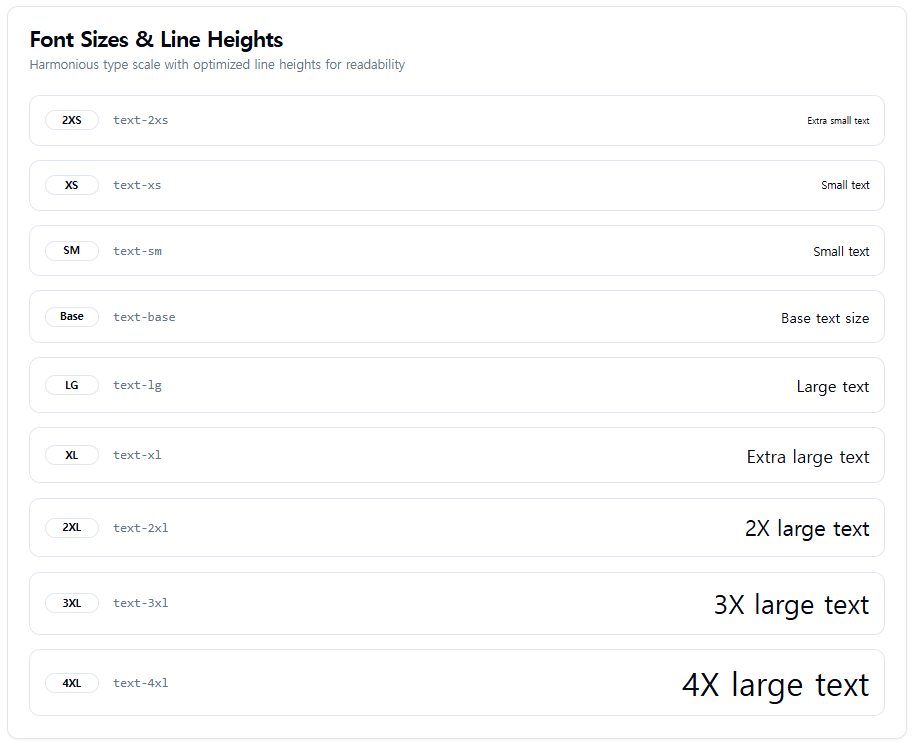Select the text-base class code

(144, 317)
